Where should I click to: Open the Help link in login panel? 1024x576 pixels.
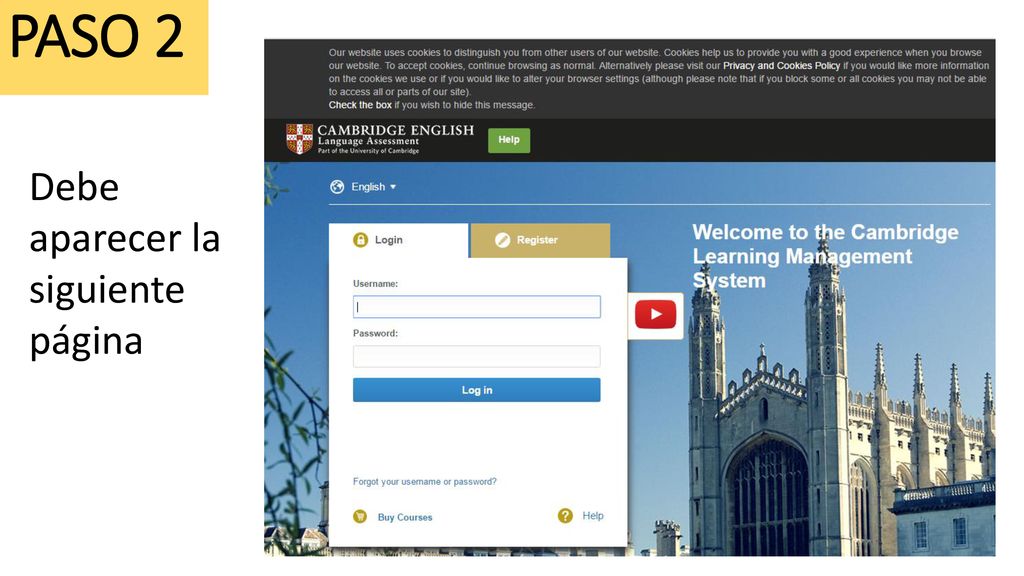coord(593,516)
